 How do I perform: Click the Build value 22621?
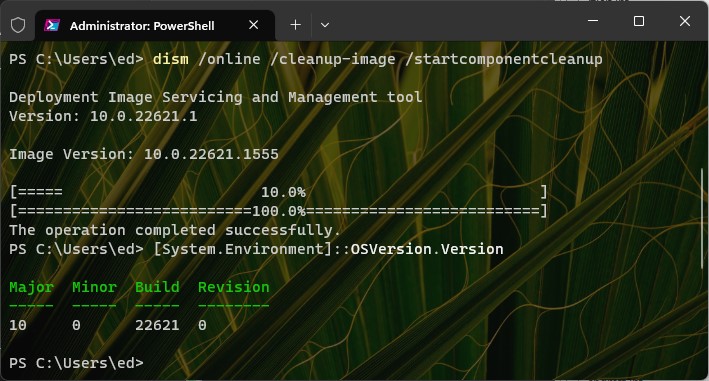coord(157,325)
